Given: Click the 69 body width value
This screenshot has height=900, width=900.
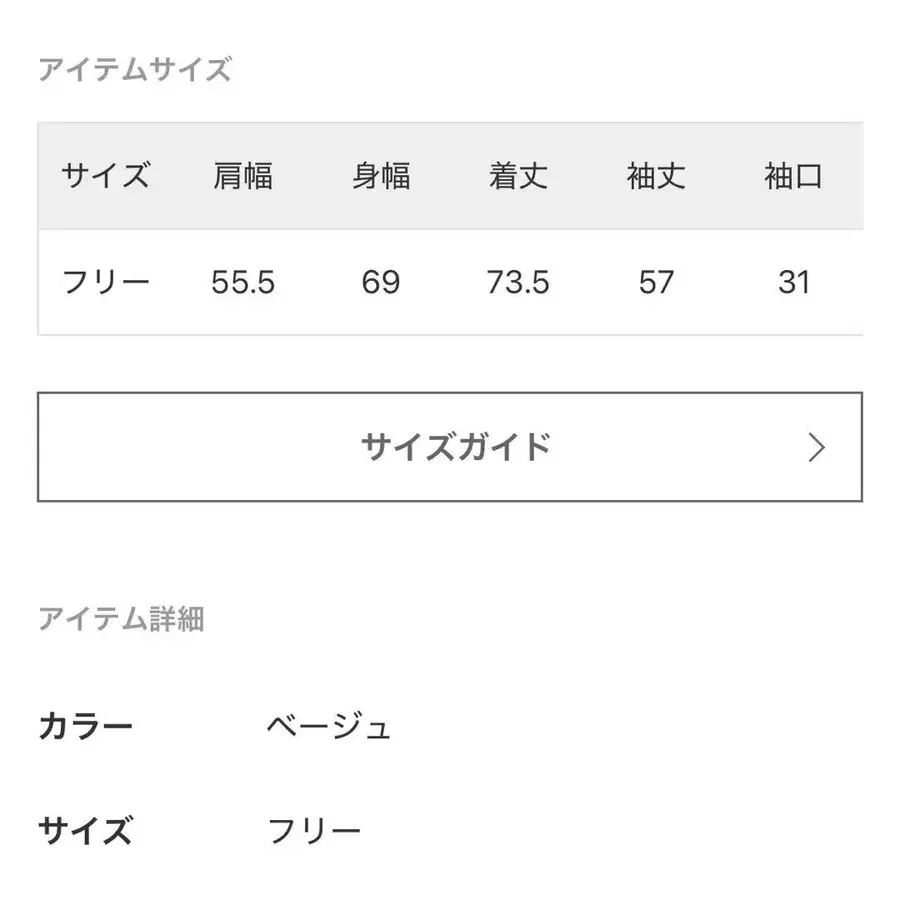Looking at the screenshot, I should [x=381, y=283].
